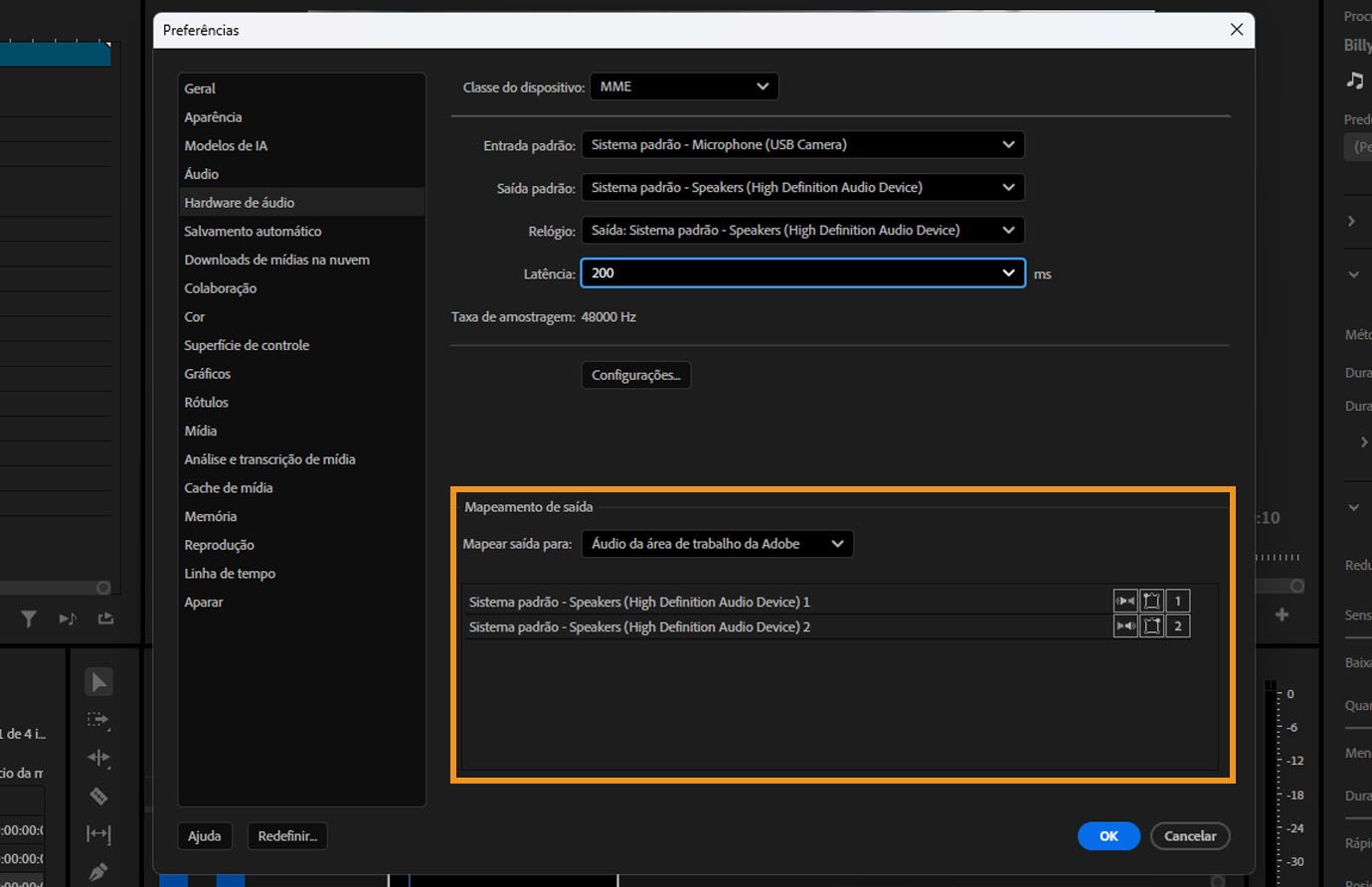Open the Aparência preferences category
Image resolution: width=1372 pixels, height=887 pixels.
click(213, 117)
